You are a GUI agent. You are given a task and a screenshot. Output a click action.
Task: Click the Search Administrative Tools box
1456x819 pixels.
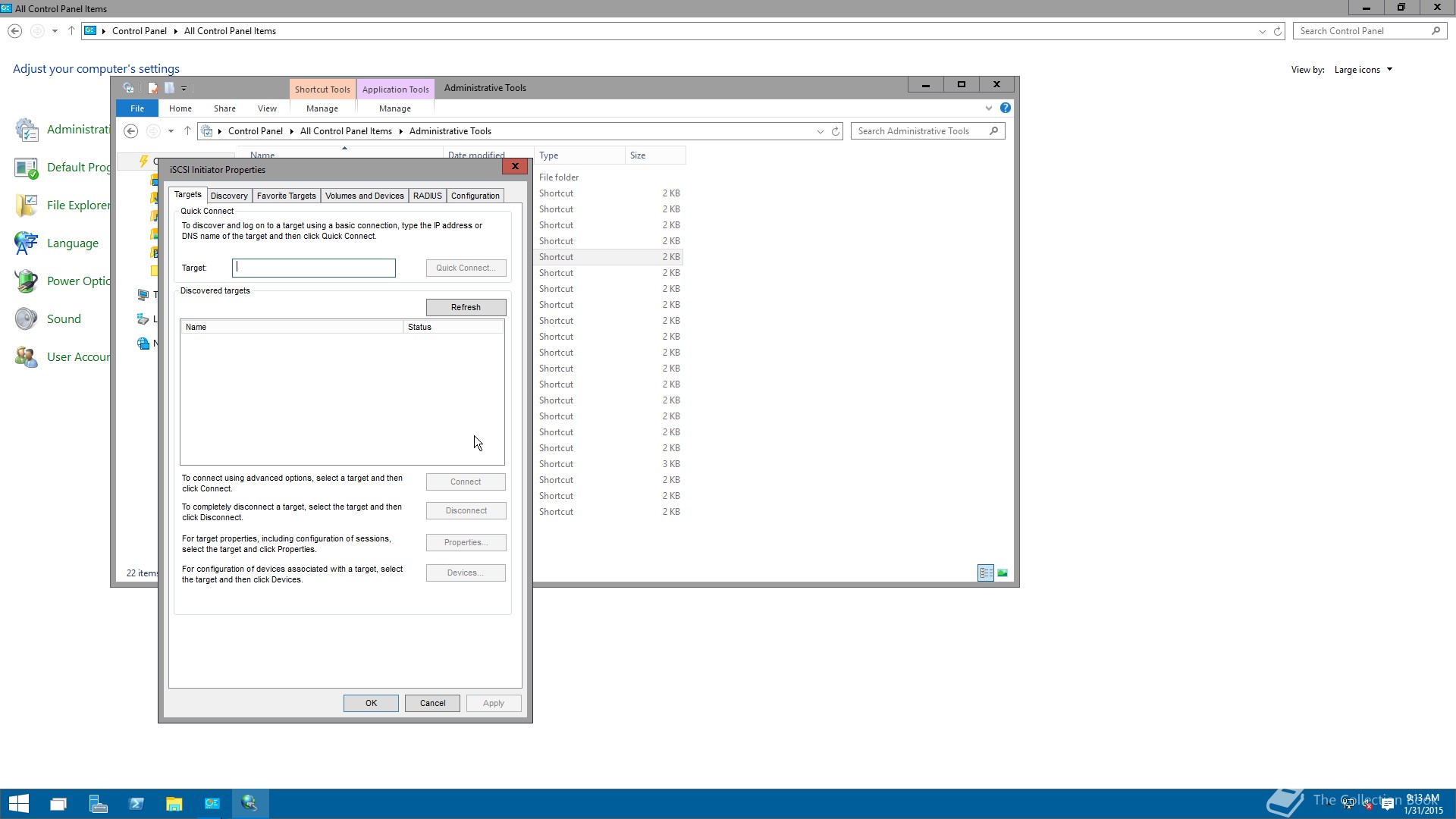928,131
